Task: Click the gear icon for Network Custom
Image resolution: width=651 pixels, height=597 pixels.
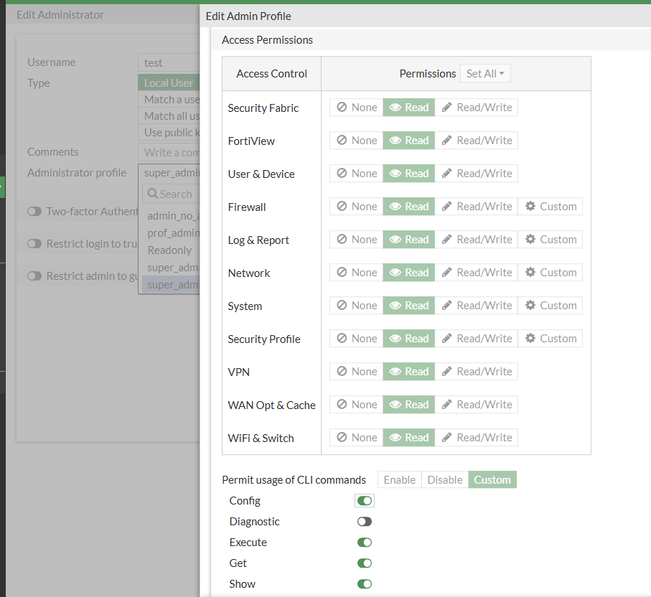Action: click(x=531, y=273)
